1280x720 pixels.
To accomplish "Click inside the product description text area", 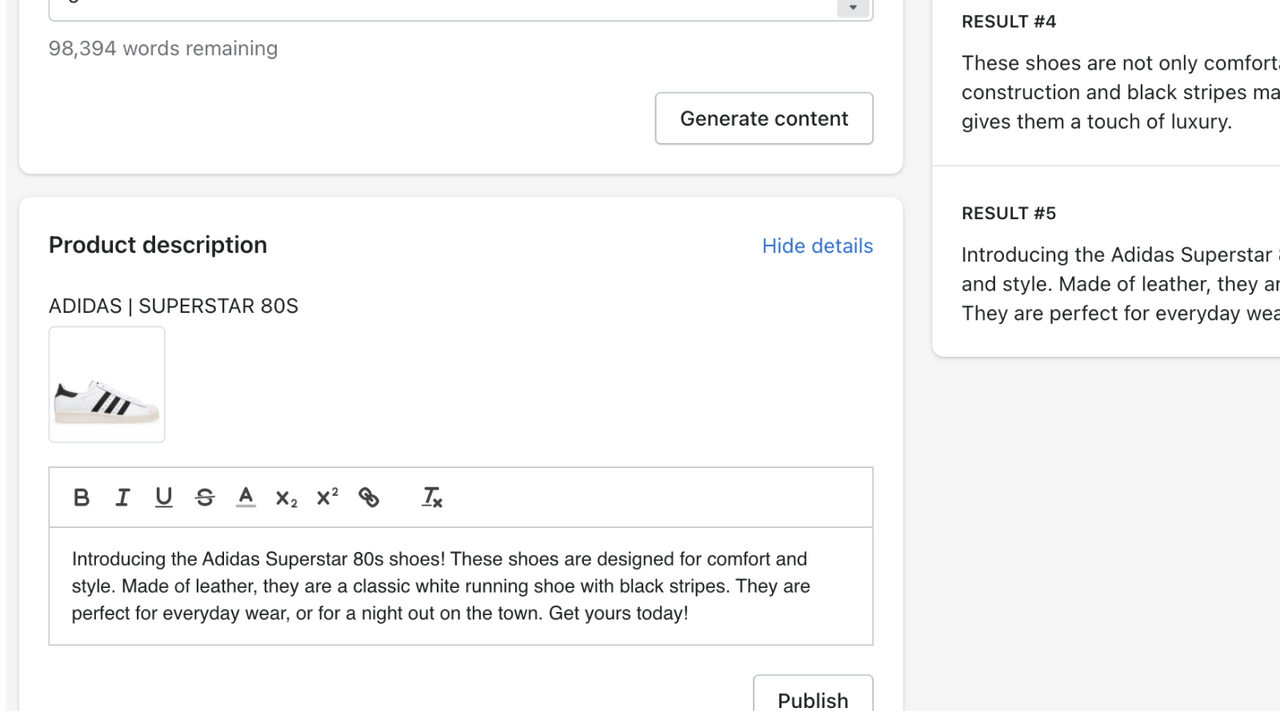I will pos(461,586).
